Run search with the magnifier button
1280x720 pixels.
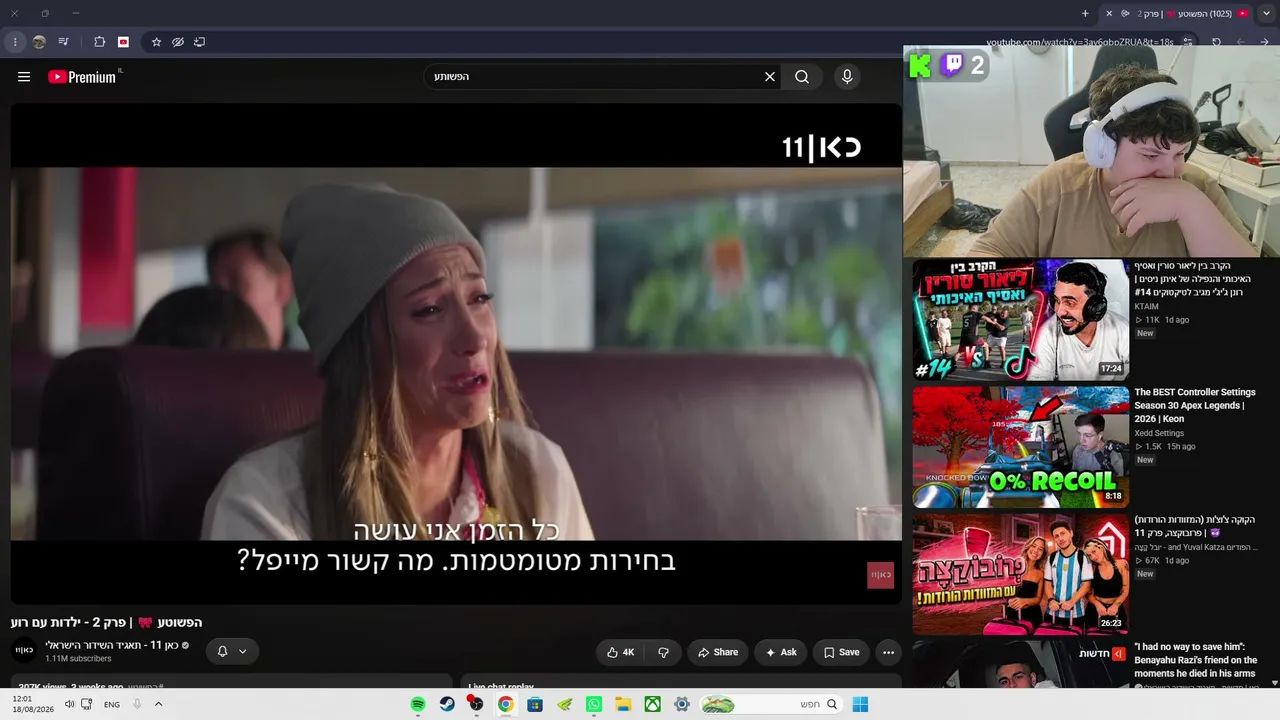click(x=802, y=77)
